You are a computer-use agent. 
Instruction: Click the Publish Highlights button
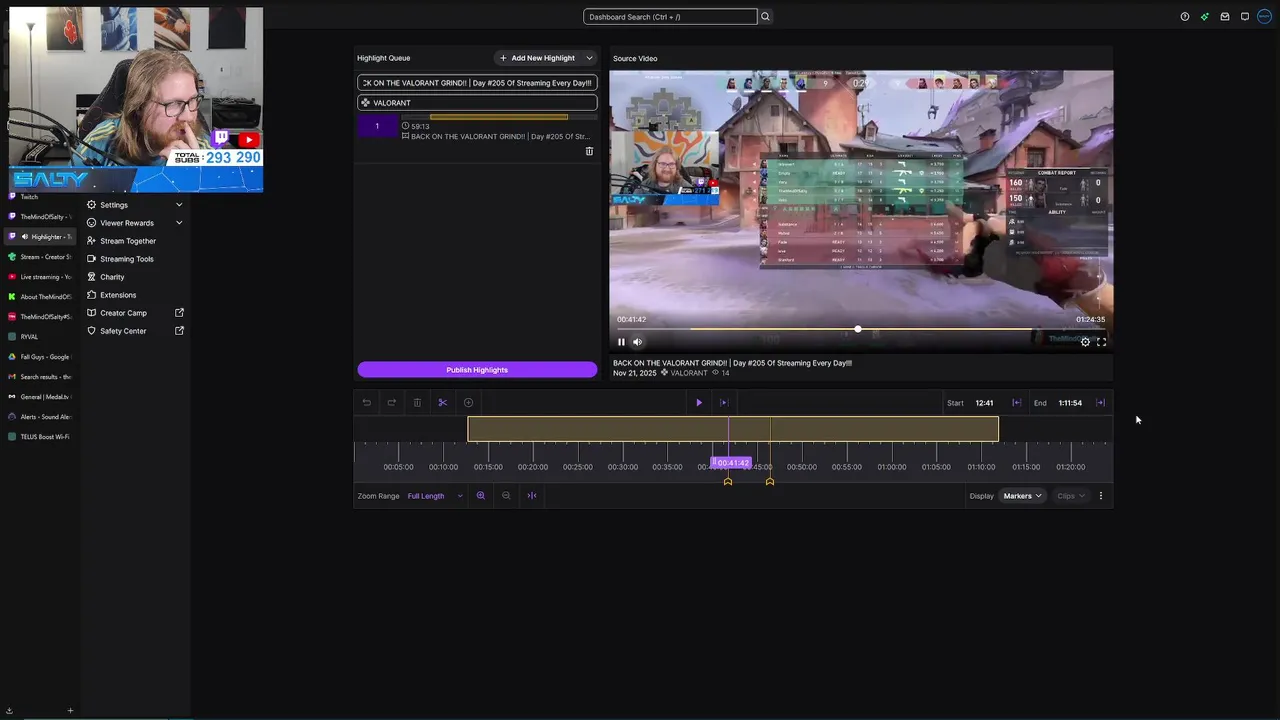point(477,370)
